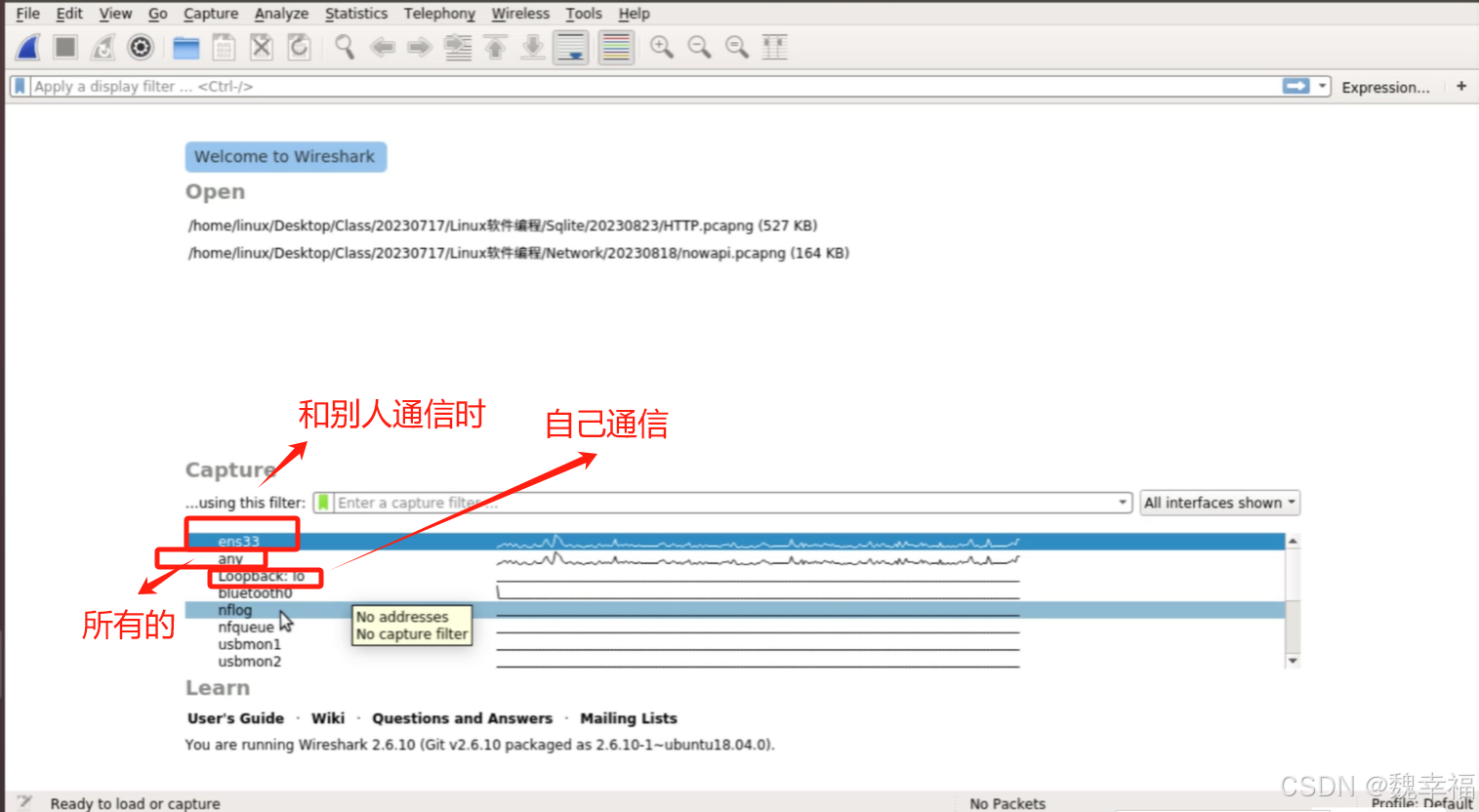Apply display filter arrow button
Screen dimensions: 1479x812
[1296, 86]
